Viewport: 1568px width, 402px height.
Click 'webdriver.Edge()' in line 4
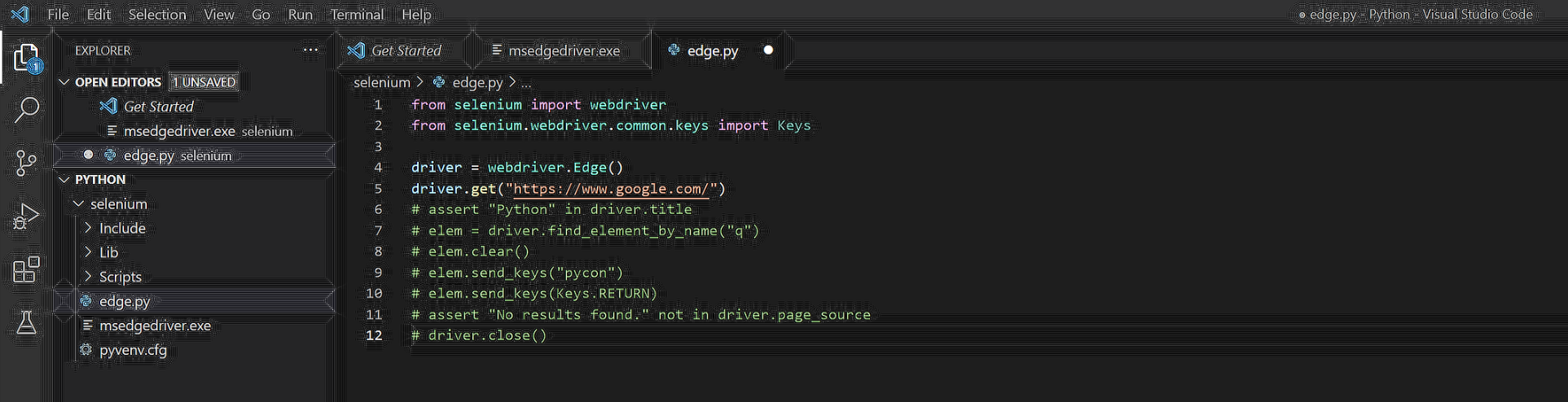pos(556,168)
